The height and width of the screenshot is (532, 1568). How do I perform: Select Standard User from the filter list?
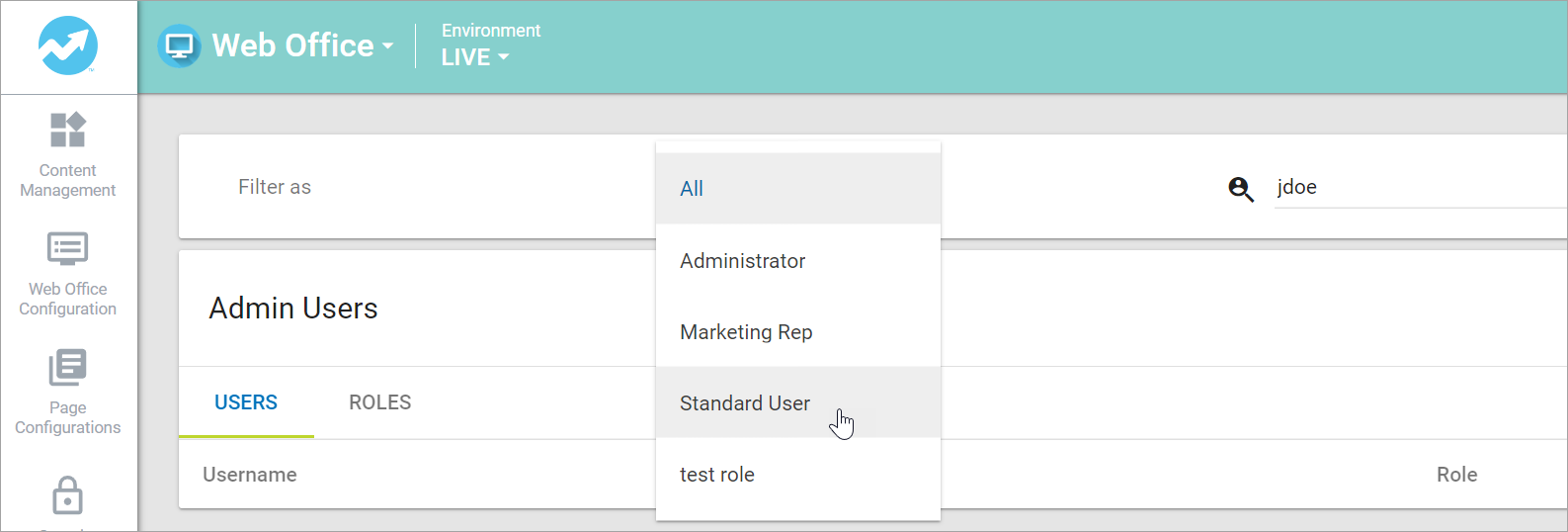pyautogui.click(x=745, y=403)
